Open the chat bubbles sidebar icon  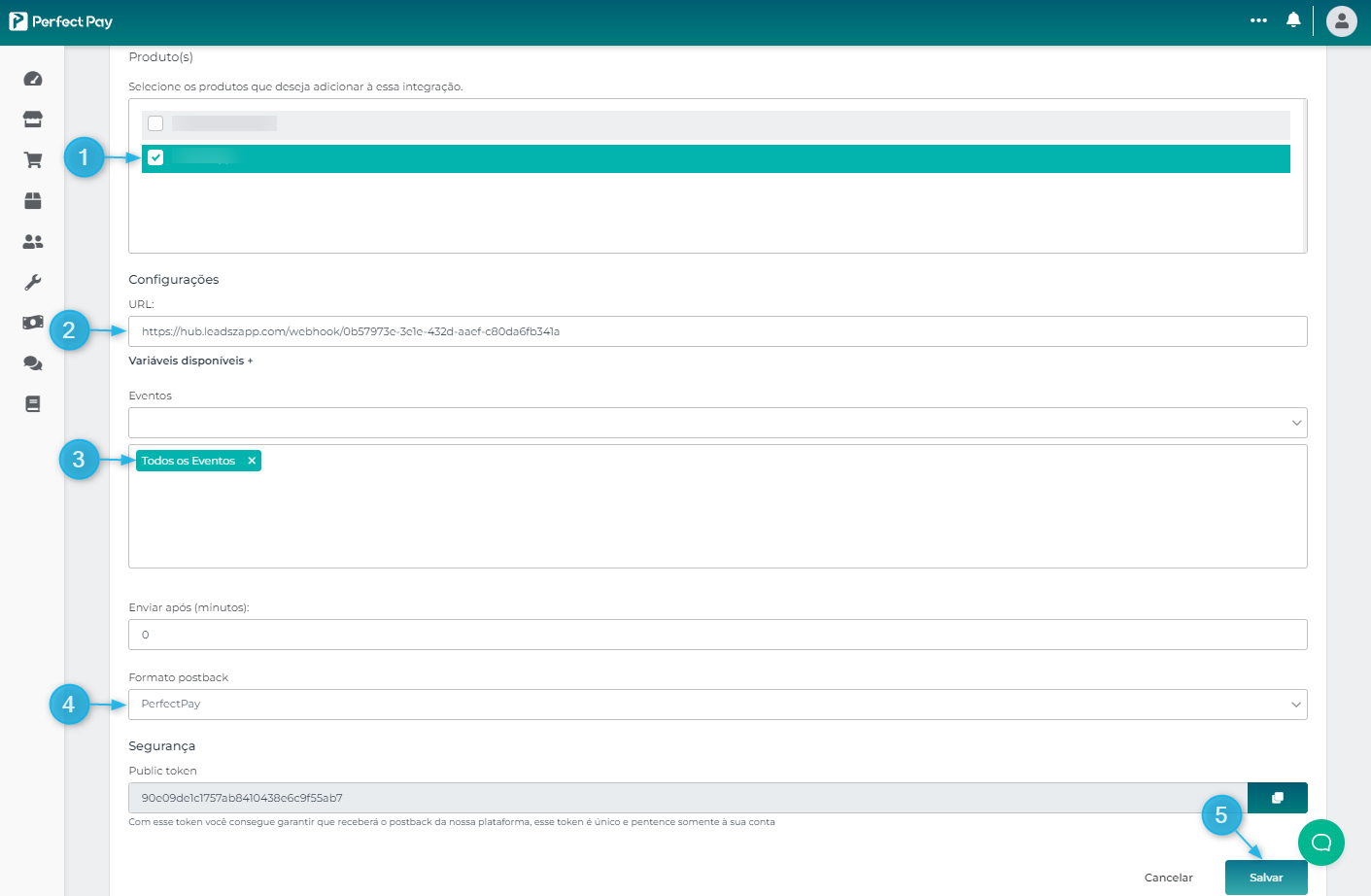33,363
